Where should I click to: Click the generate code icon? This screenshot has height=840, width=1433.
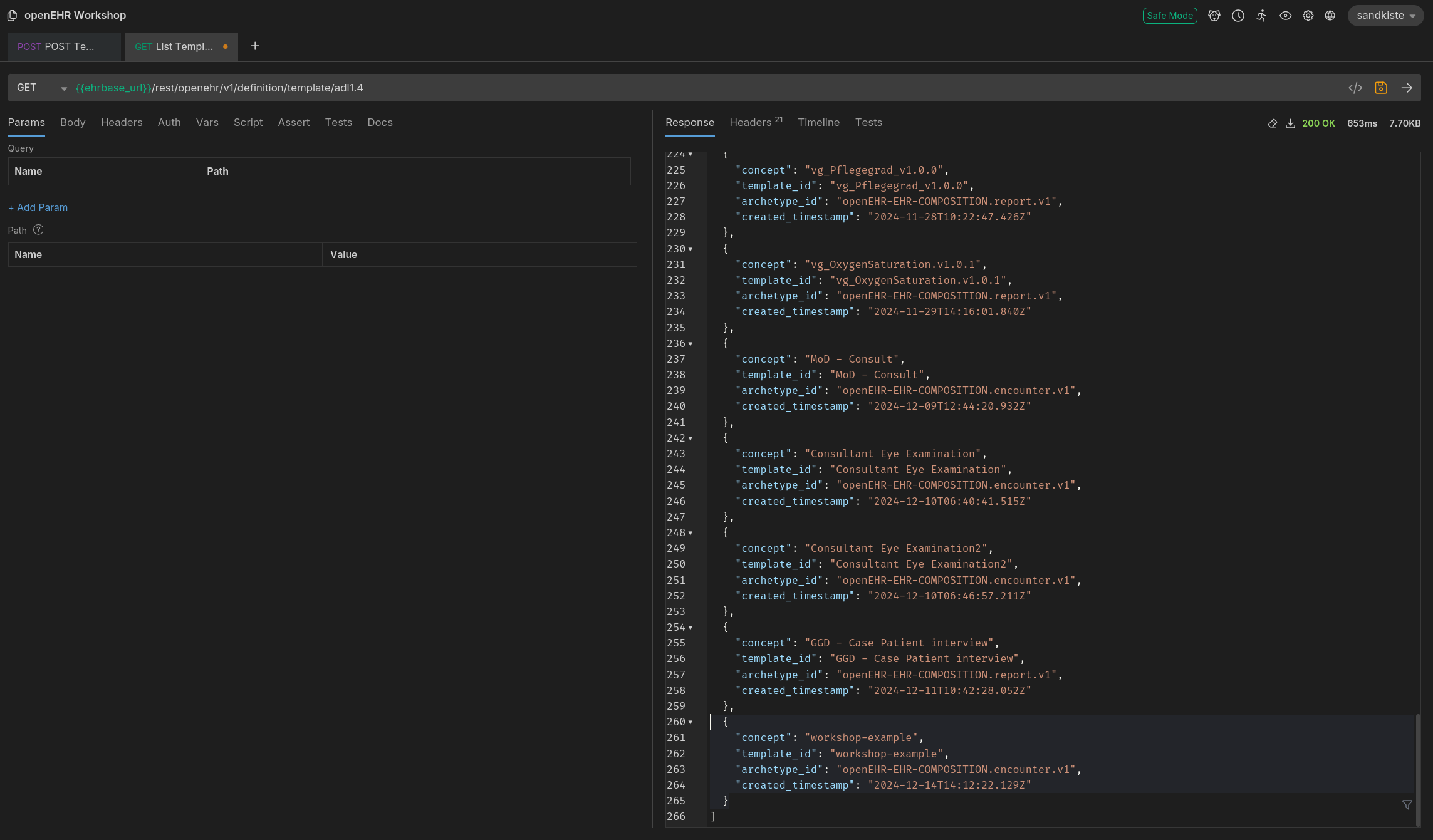pos(1355,88)
